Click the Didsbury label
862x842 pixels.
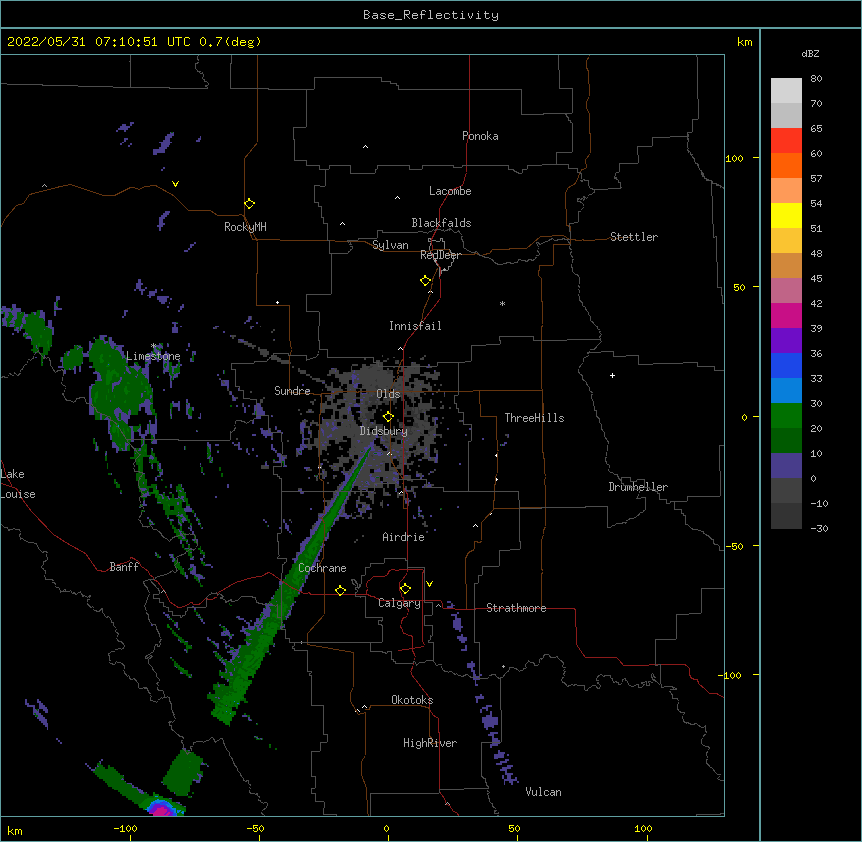pos(384,431)
